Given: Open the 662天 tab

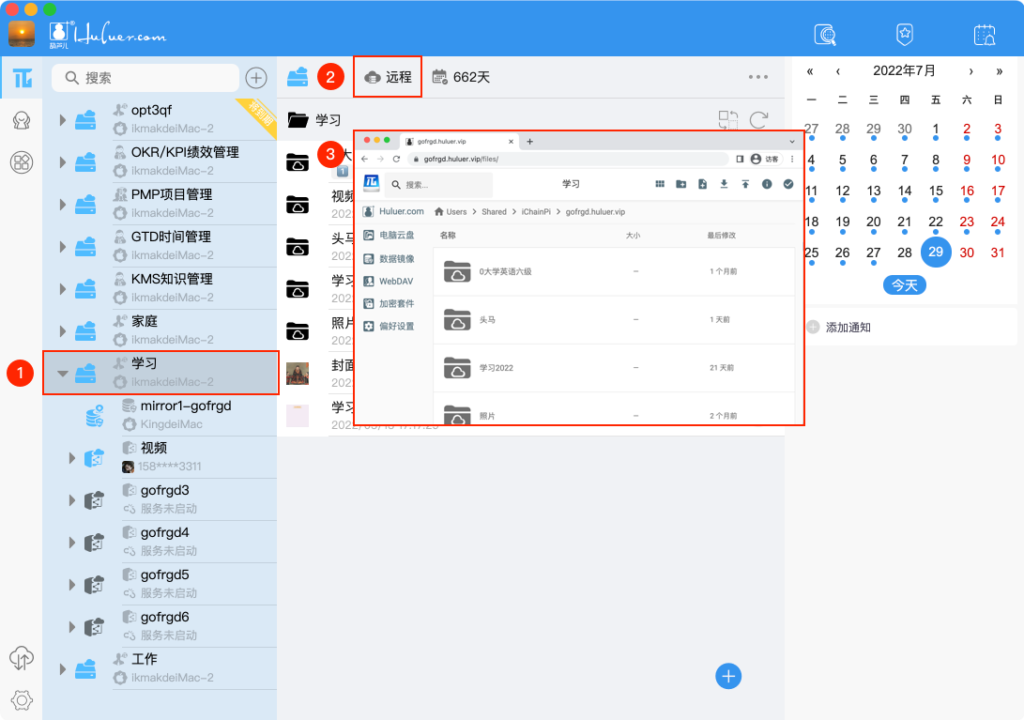Looking at the screenshot, I should [461, 77].
